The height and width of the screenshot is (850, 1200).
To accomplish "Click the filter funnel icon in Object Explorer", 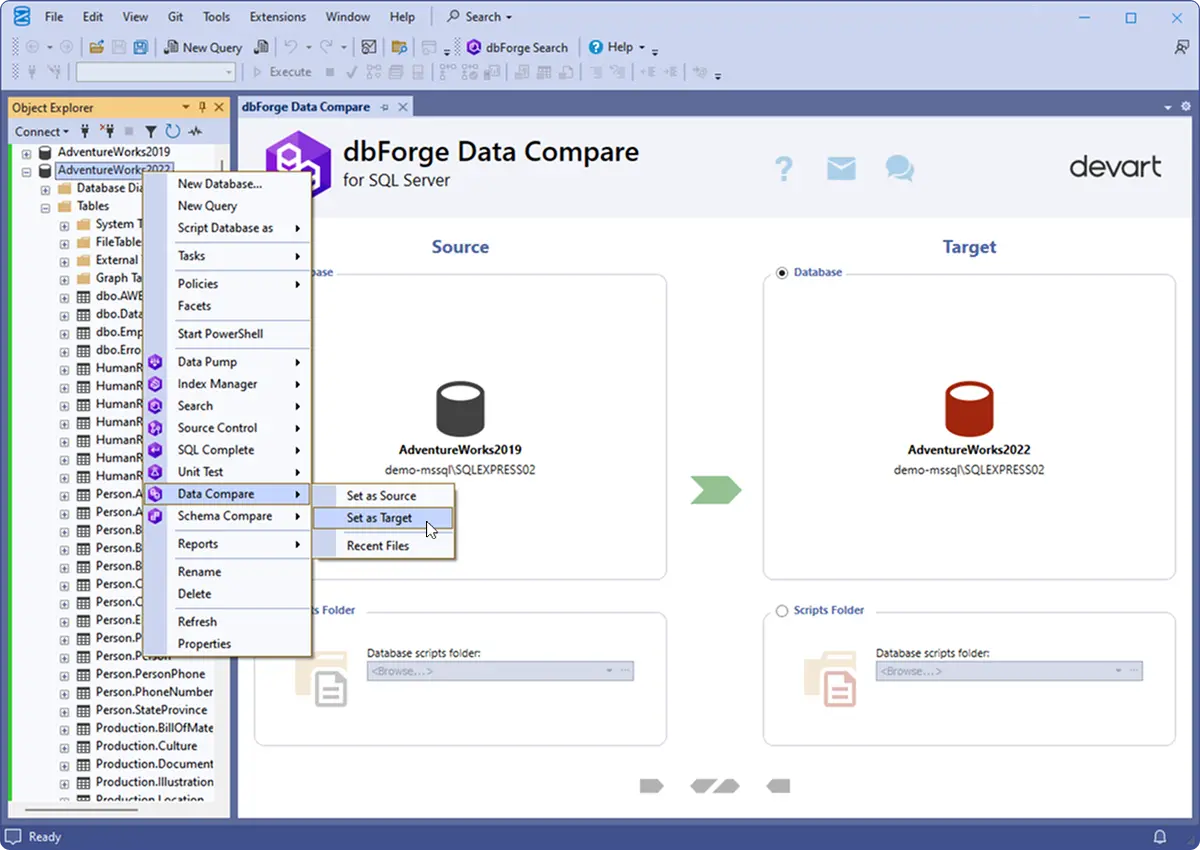I will (150, 131).
